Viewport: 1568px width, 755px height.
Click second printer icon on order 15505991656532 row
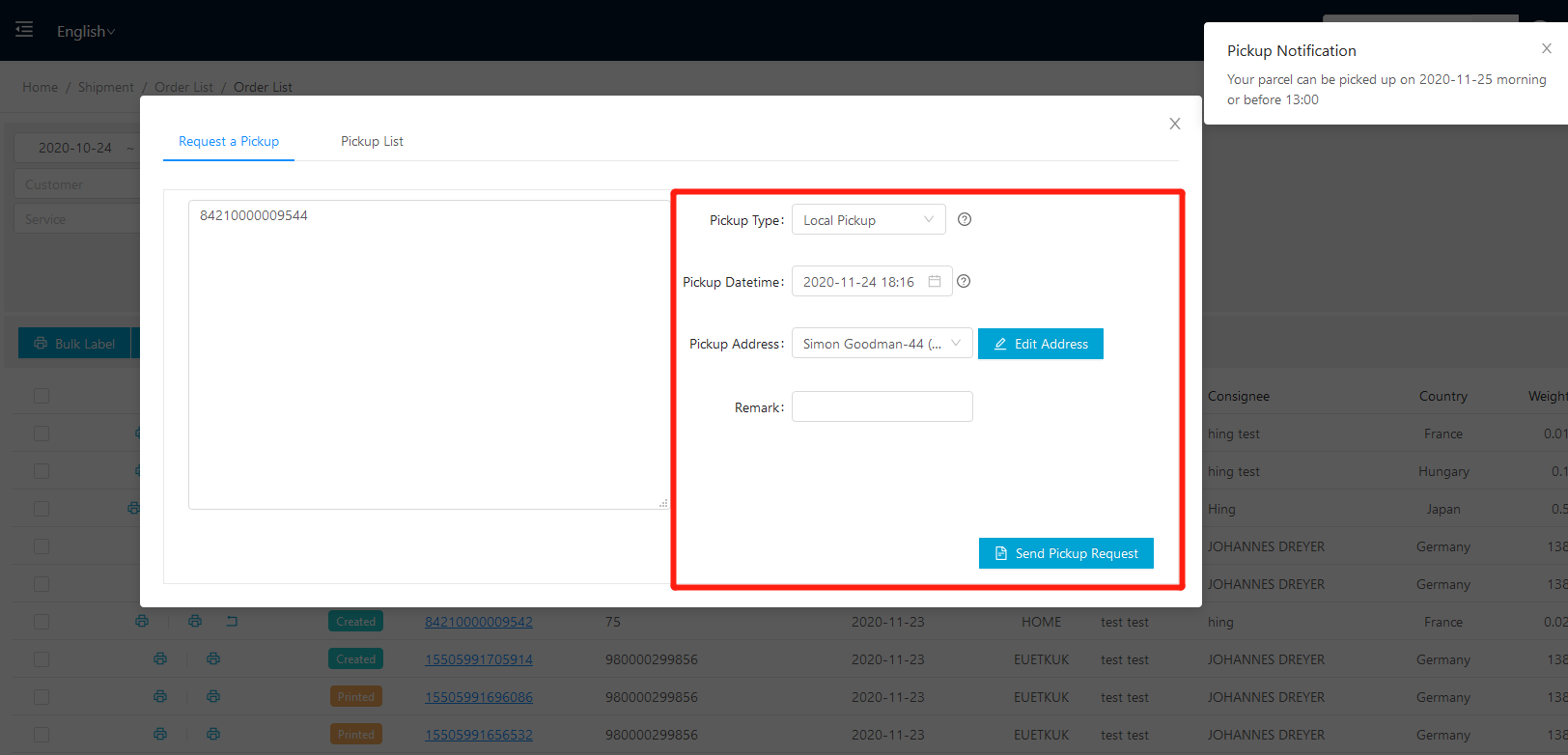pos(213,735)
